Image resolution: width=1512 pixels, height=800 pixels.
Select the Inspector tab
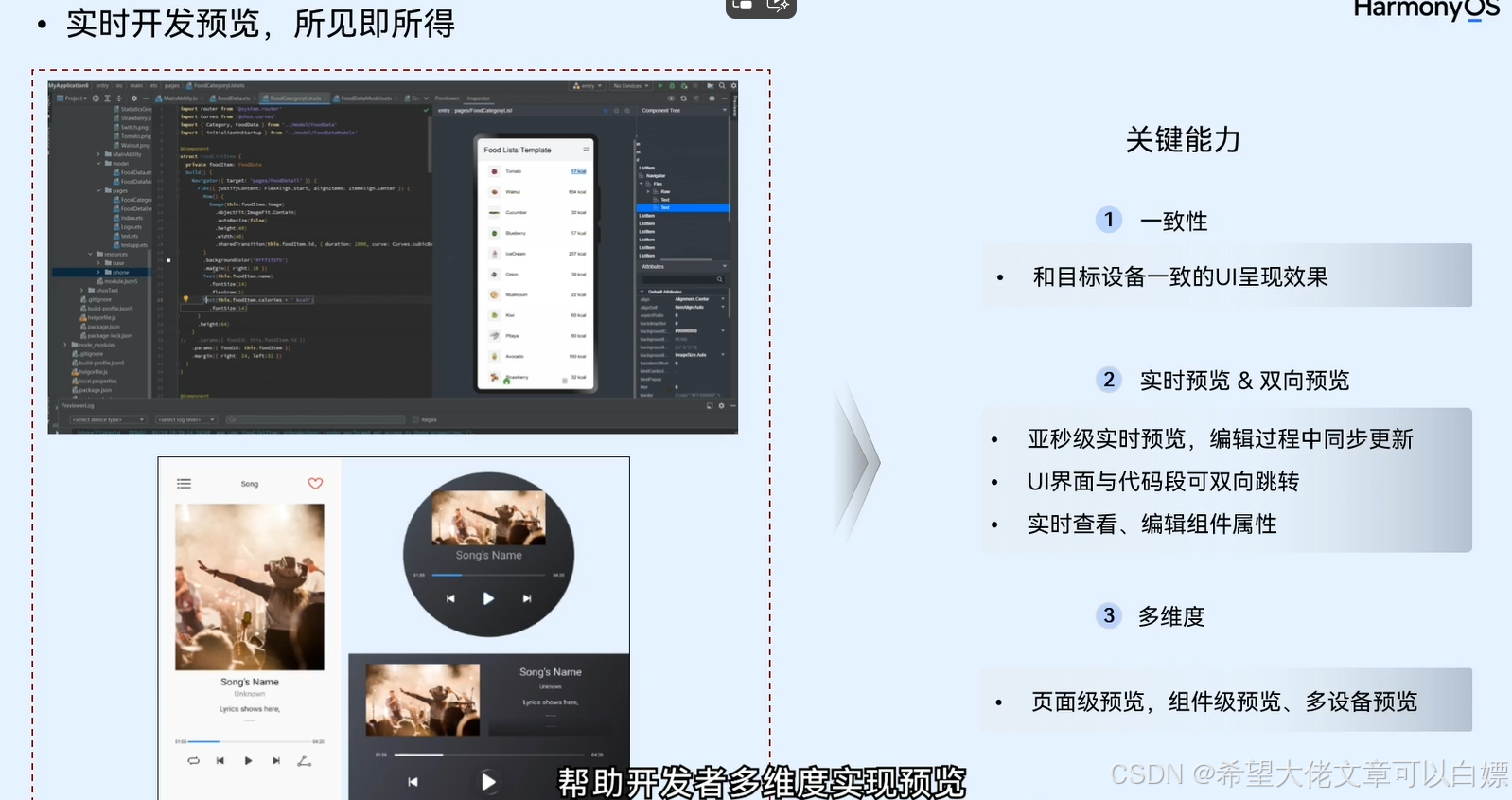pos(479,98)
